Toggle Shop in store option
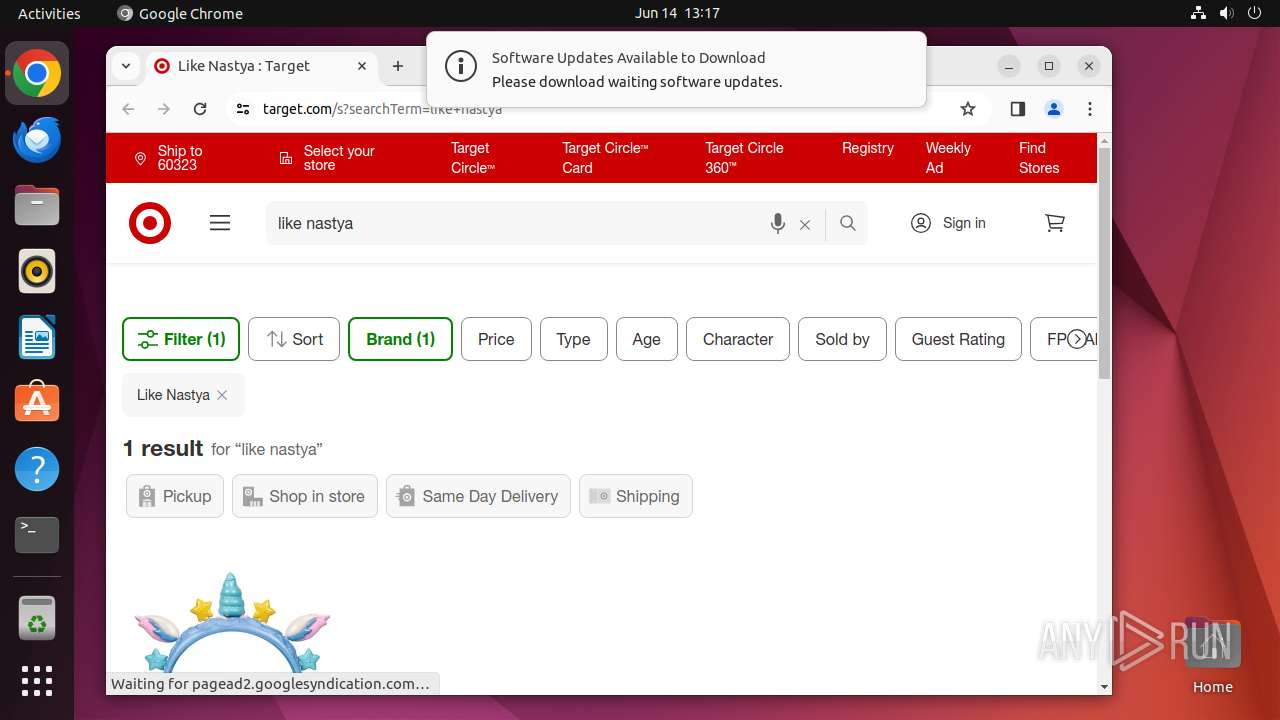The width and height of the screenshot is (1280, 720). coord(305,496)
